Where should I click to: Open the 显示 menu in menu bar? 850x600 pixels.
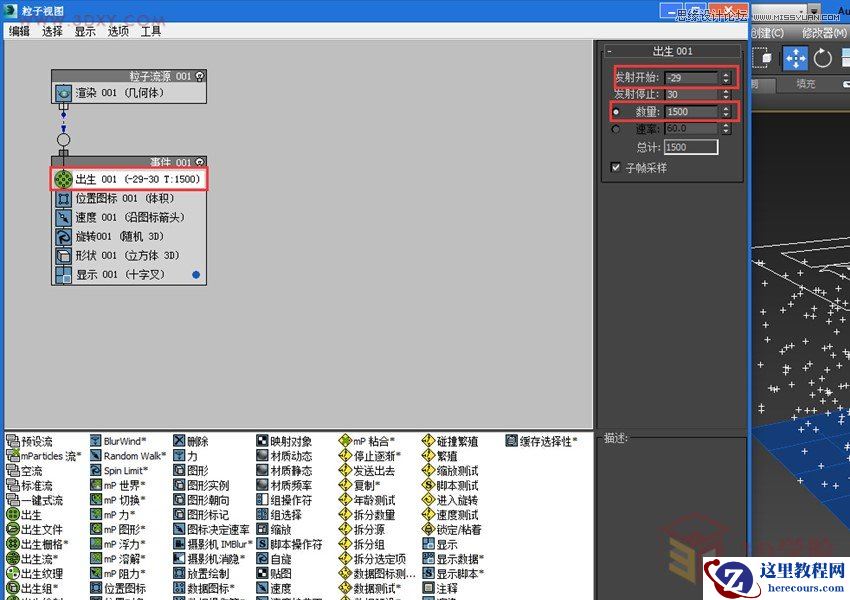[85, 31]
